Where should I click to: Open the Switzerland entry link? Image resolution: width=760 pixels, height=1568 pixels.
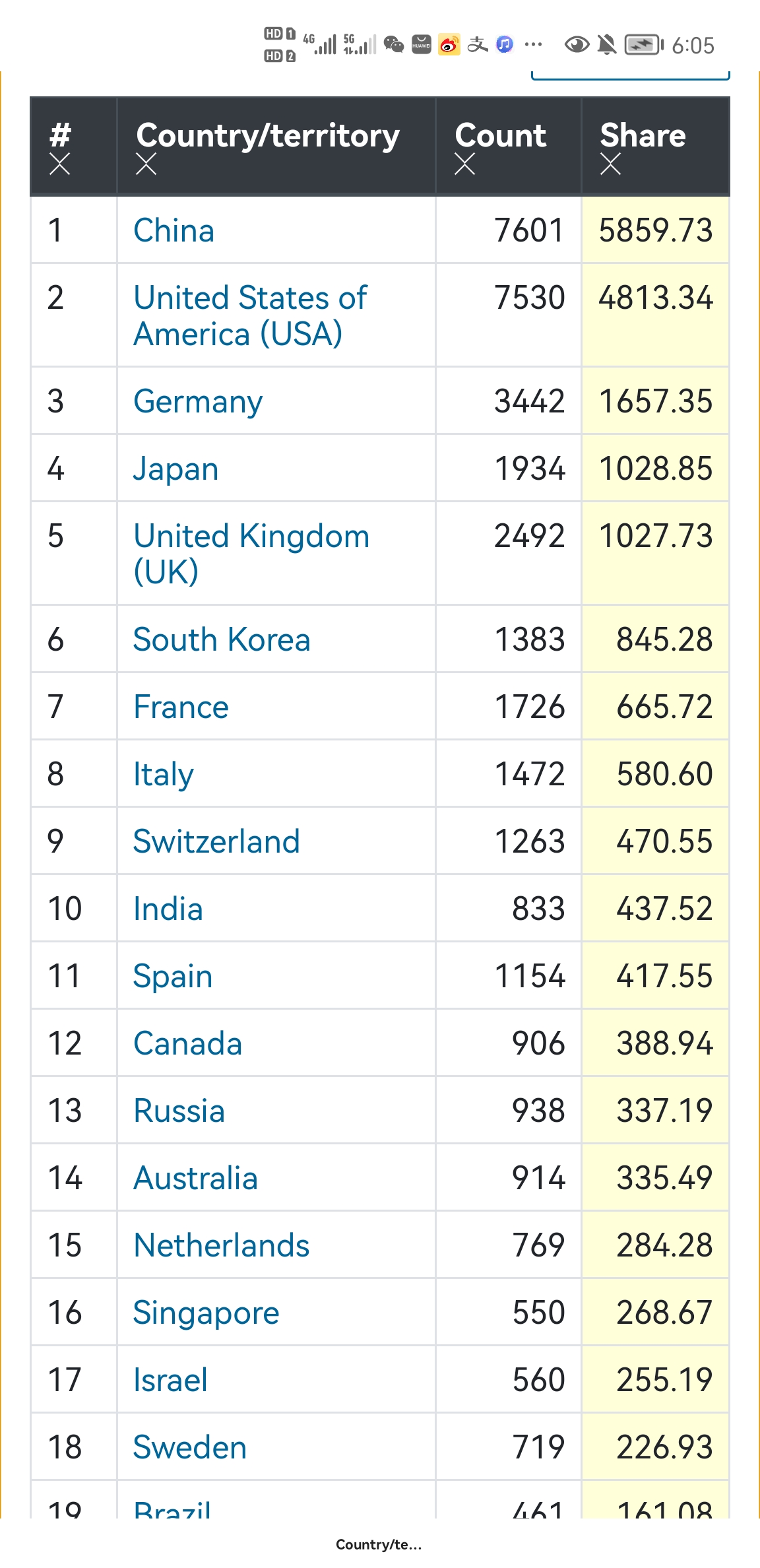pos(216,841)
